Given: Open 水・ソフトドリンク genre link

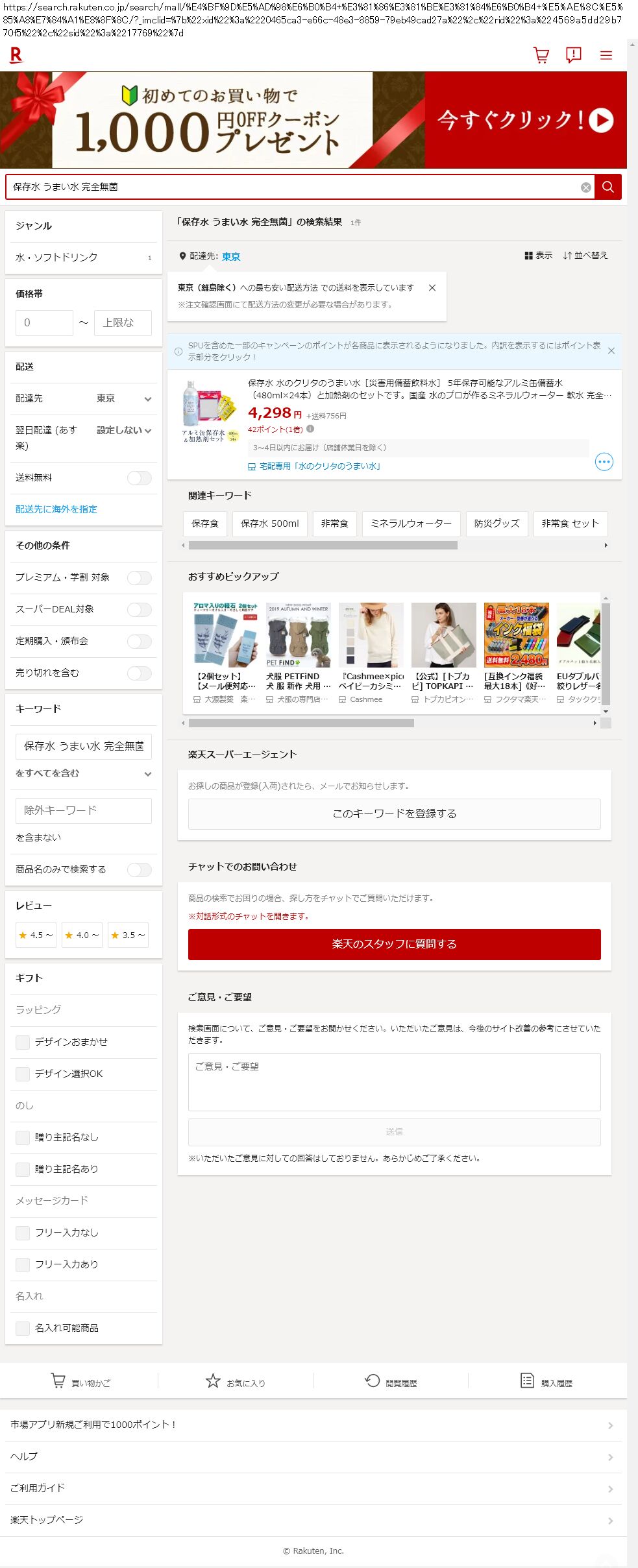Looking at the screenshot, I should coord(84,258).
